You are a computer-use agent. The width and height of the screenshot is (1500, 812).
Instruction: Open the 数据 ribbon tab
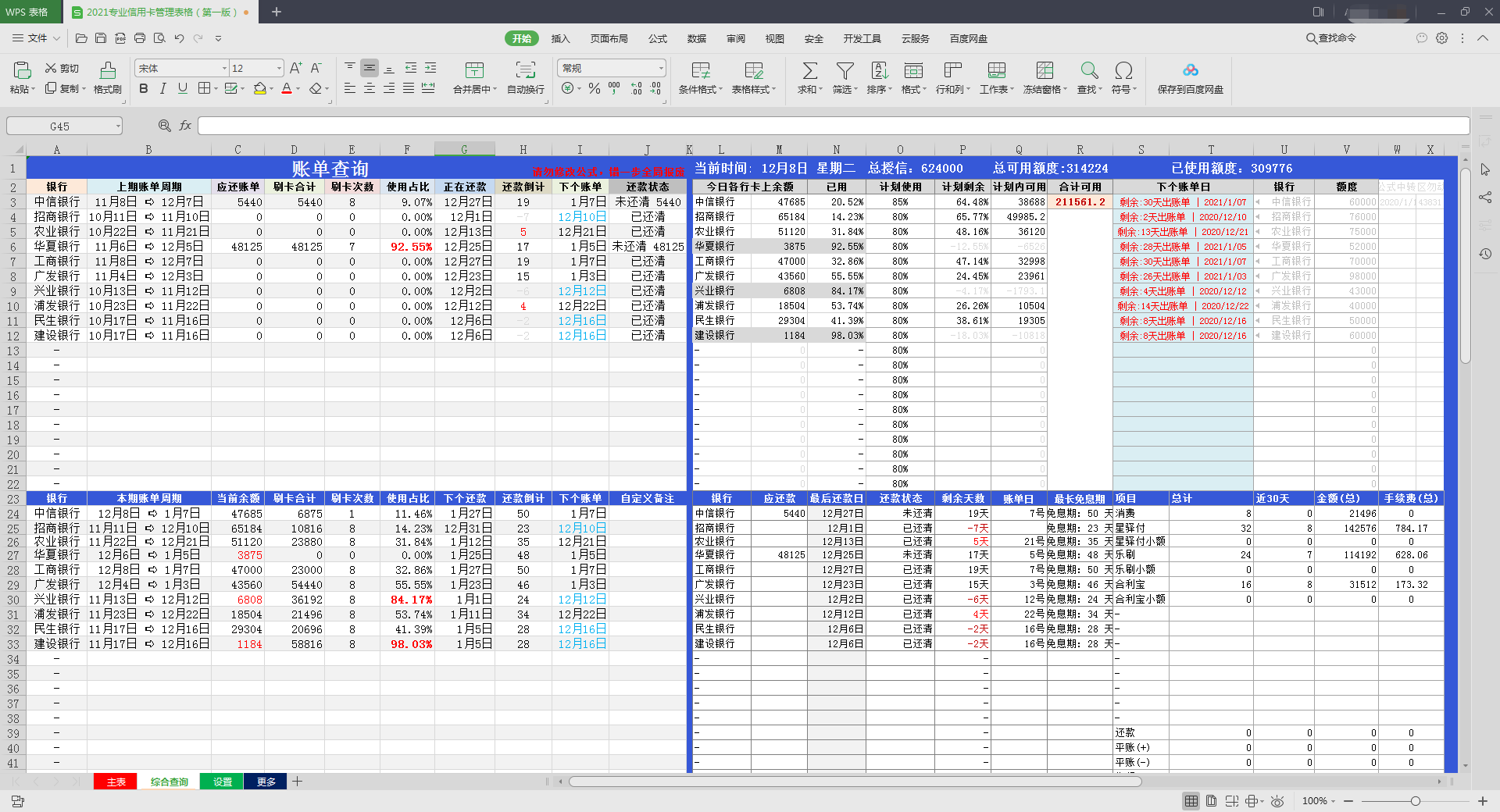[x=697, y=38]
